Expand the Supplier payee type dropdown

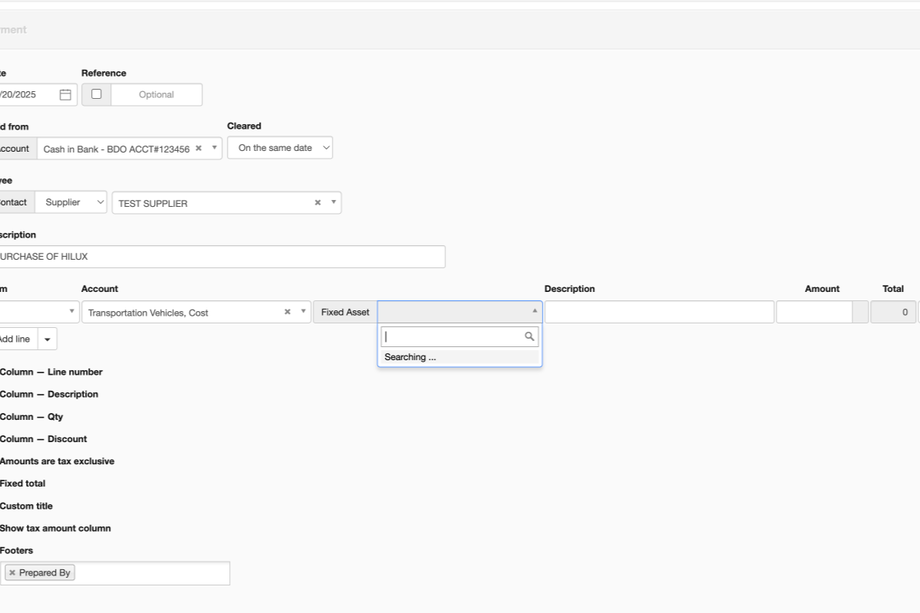pos(71,202)
